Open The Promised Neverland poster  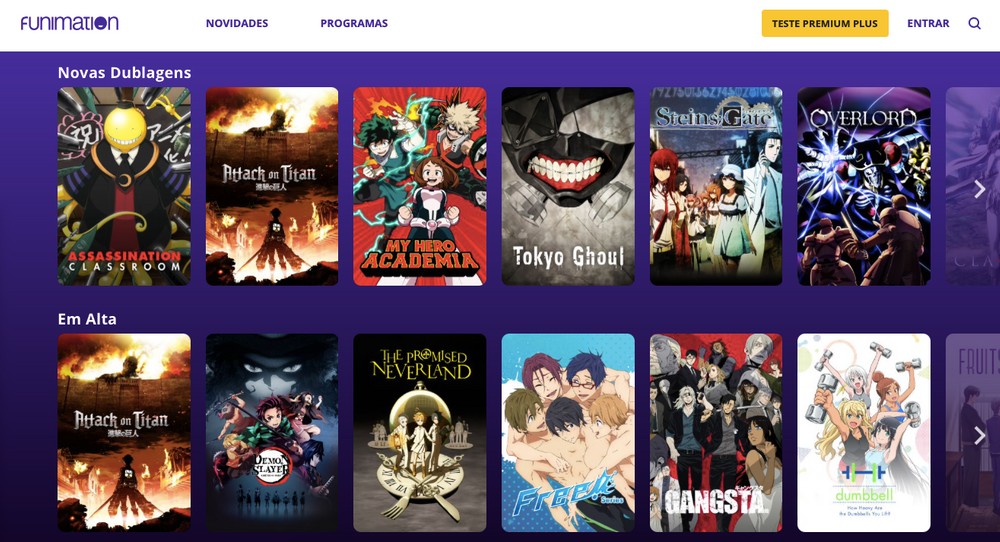point(420,433)
